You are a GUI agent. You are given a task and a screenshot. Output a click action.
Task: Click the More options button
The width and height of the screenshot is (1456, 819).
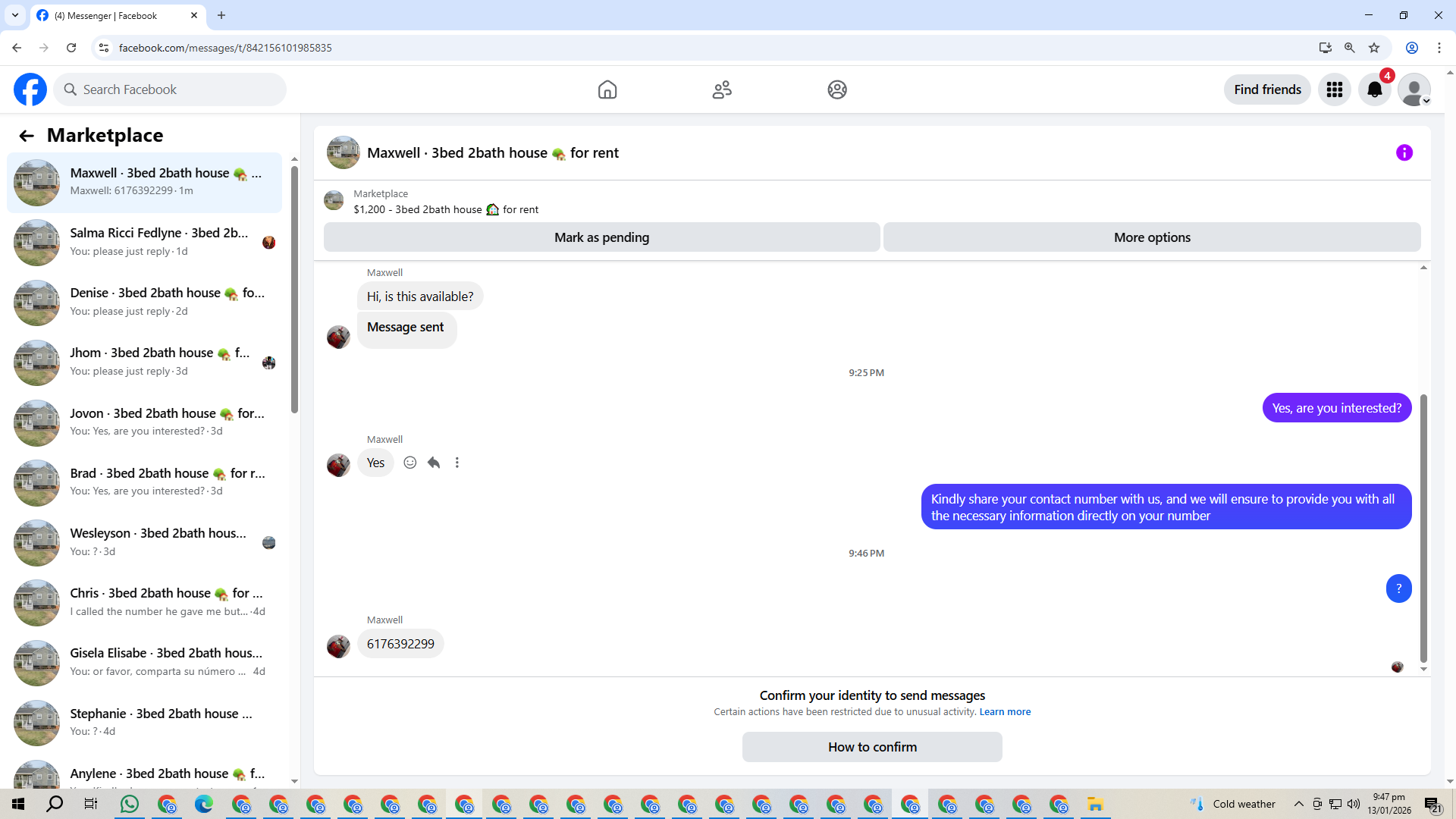click(x=1151, y=237)
